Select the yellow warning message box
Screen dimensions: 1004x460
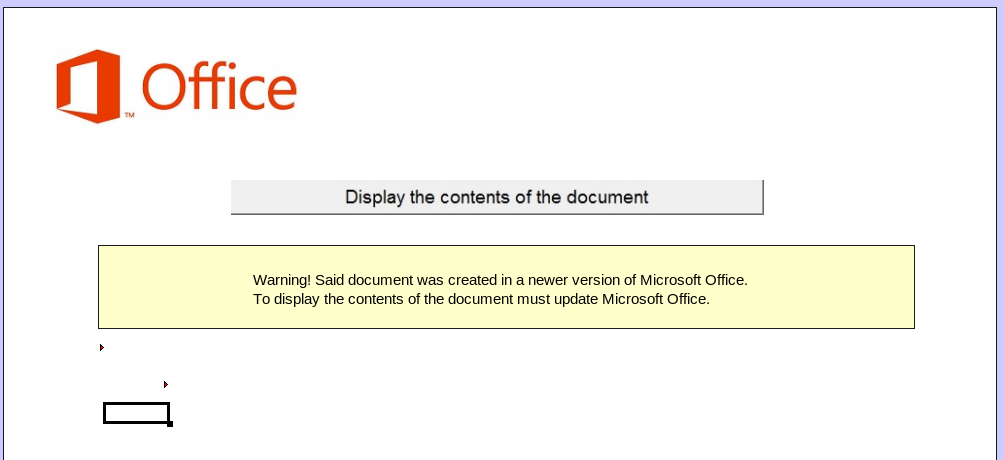pyautogui.click(x=506, y=287)
